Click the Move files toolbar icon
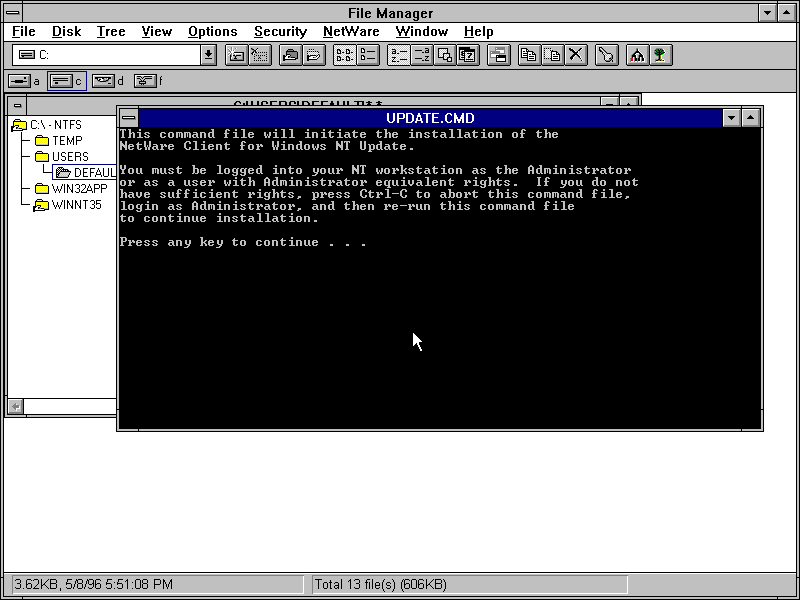Viewport: 800px width, 600px height. (x=553, y=55)
